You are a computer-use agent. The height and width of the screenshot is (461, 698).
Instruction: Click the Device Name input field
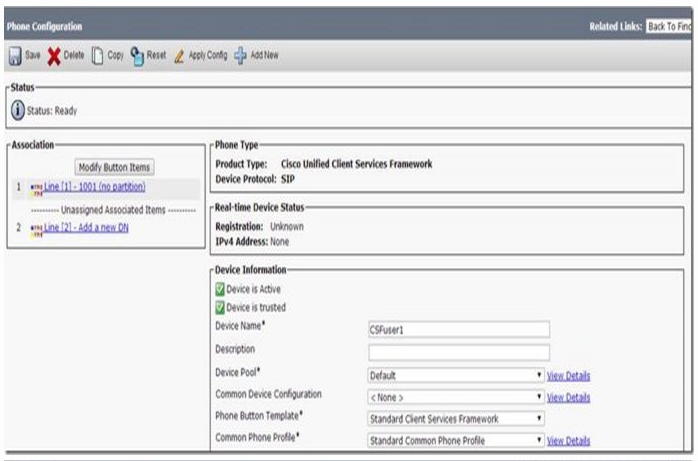tap(459, 330)
